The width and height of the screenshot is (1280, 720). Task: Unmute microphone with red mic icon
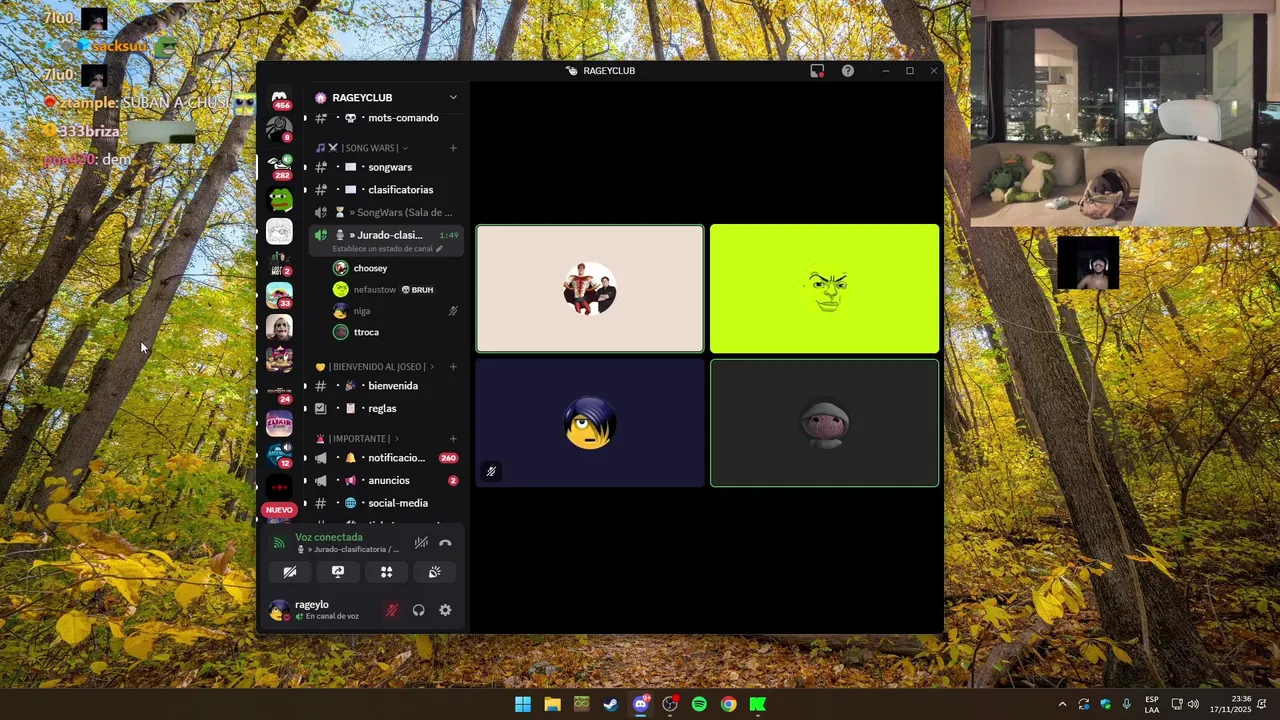(x=392, y=610)
